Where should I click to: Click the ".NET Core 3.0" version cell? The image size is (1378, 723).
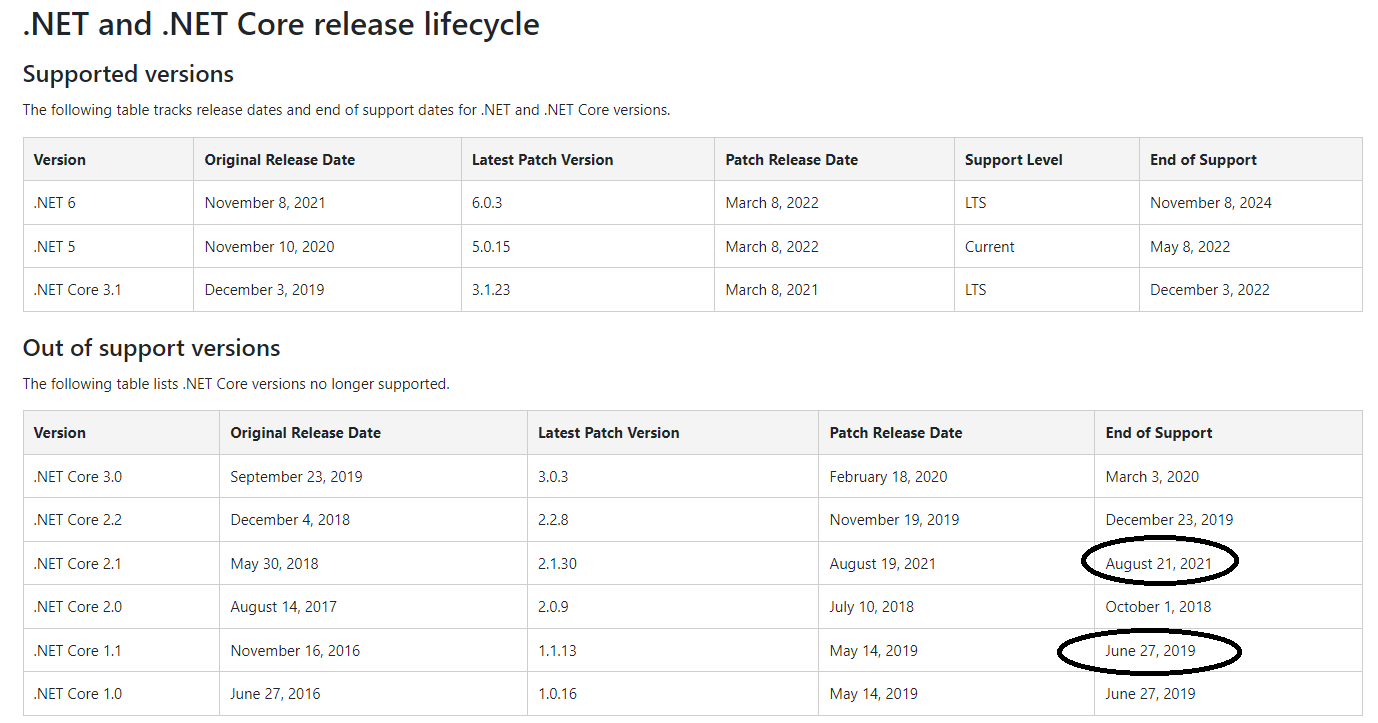(x=78, y=476)
